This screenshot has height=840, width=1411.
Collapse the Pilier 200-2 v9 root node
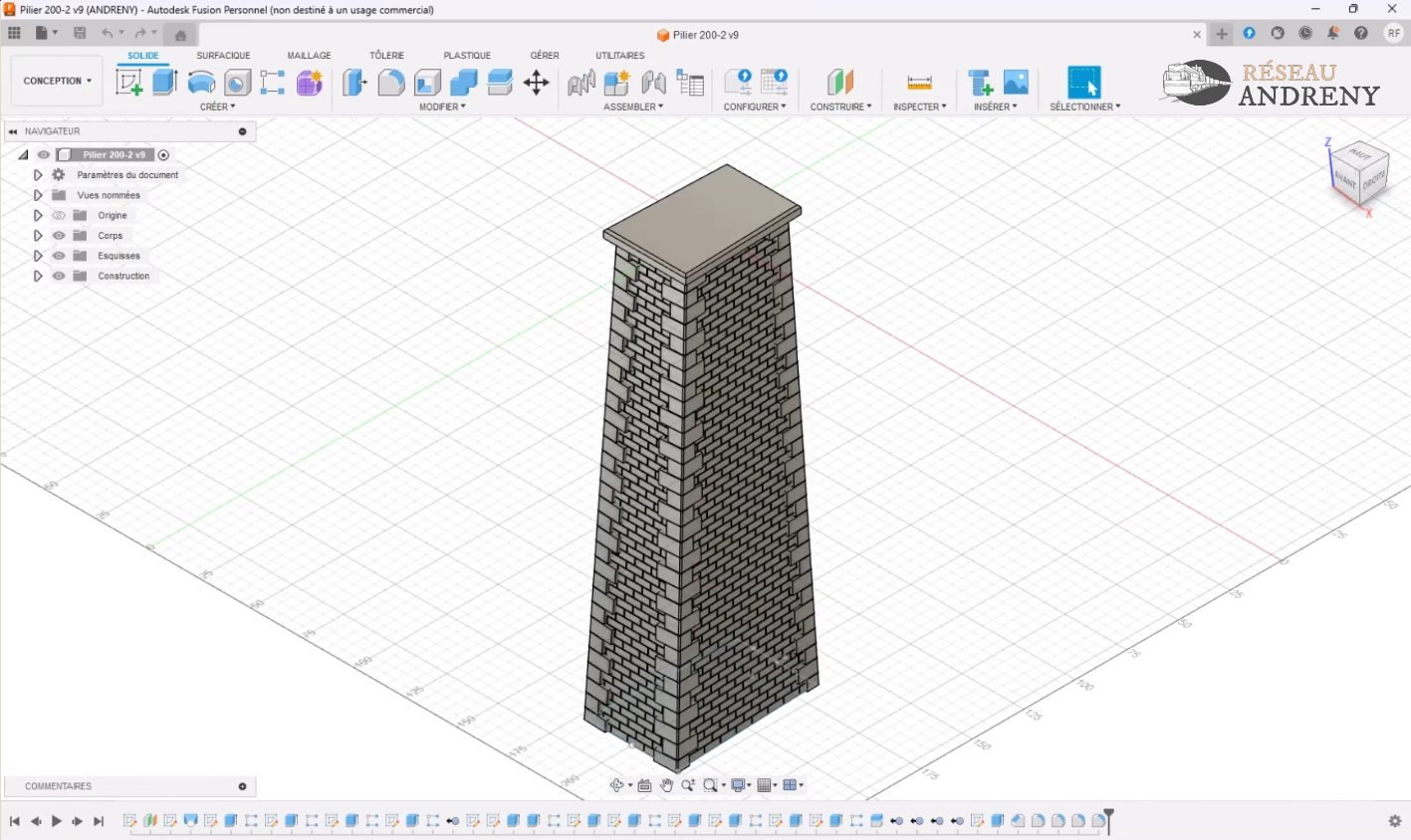click(x=23, y=154)
